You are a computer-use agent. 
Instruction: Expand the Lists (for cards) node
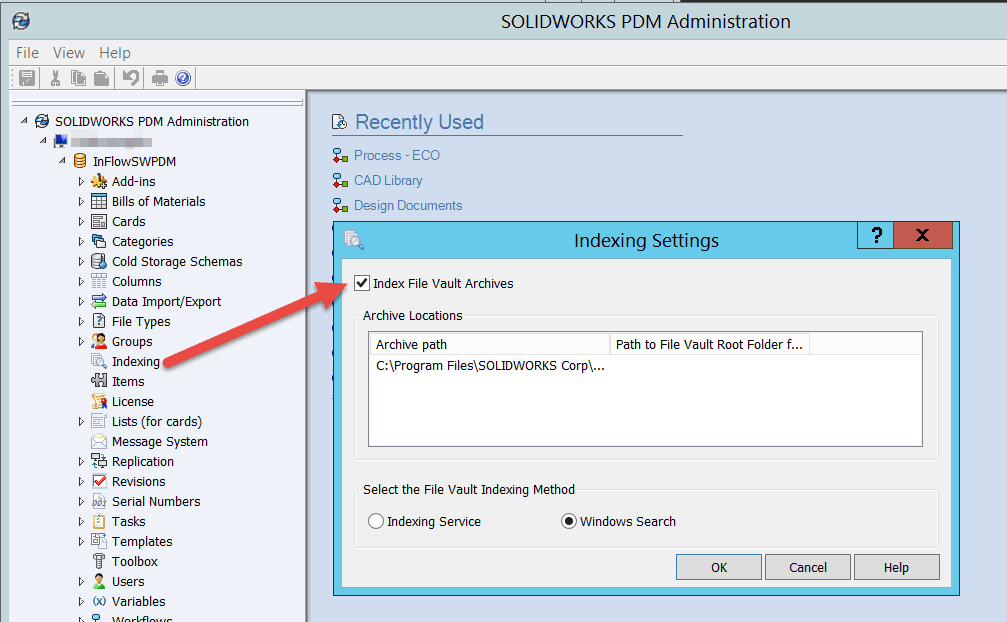tap(81, 421)
